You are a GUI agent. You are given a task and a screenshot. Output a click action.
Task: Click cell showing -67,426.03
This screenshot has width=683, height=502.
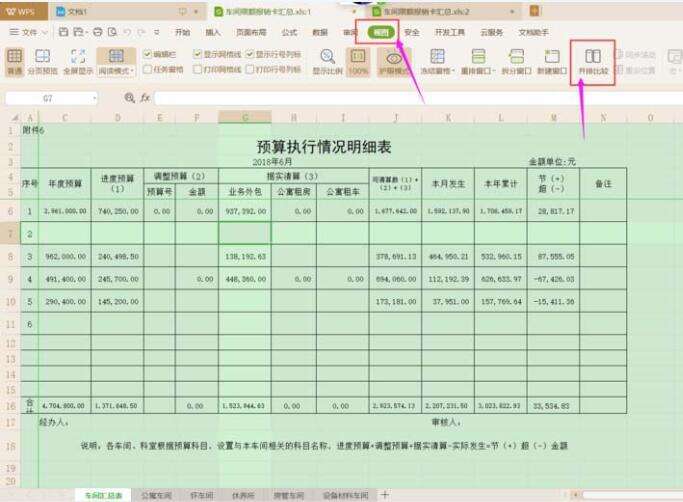point(554,279)
